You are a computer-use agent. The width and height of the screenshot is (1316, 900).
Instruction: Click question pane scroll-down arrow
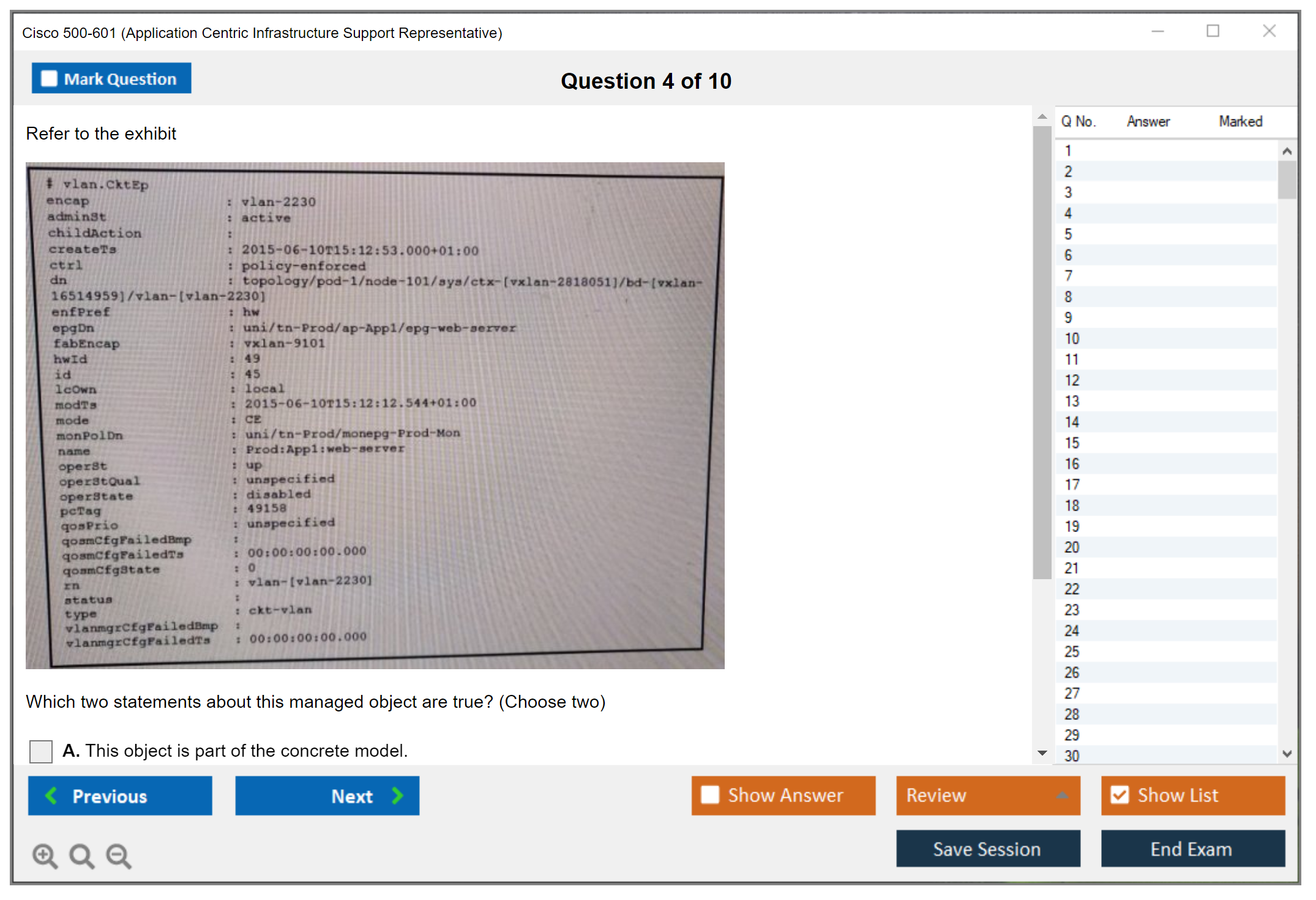pyautogui.click(x=1042, y=753)
